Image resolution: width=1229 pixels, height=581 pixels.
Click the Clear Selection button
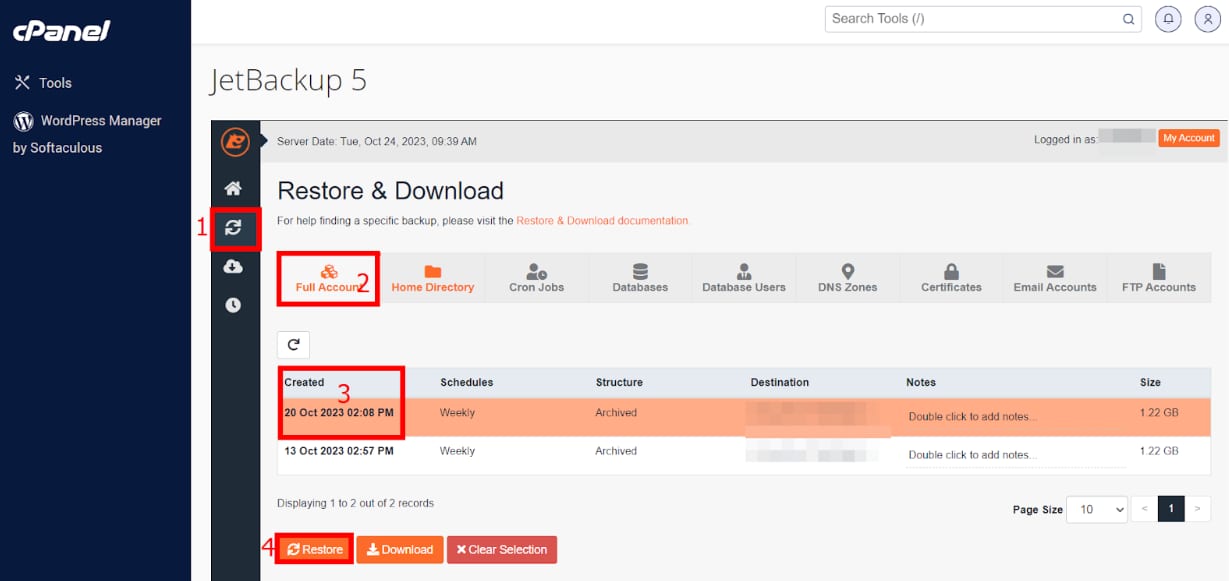[x=502, y=549]
